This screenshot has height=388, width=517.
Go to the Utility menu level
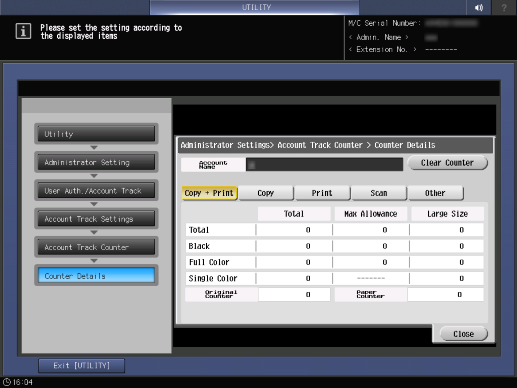96,134
